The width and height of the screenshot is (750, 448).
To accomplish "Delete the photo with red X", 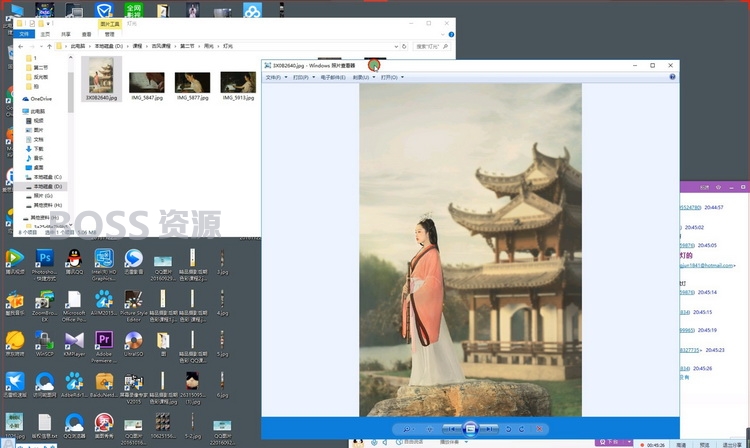I will (x=539, y=429).
